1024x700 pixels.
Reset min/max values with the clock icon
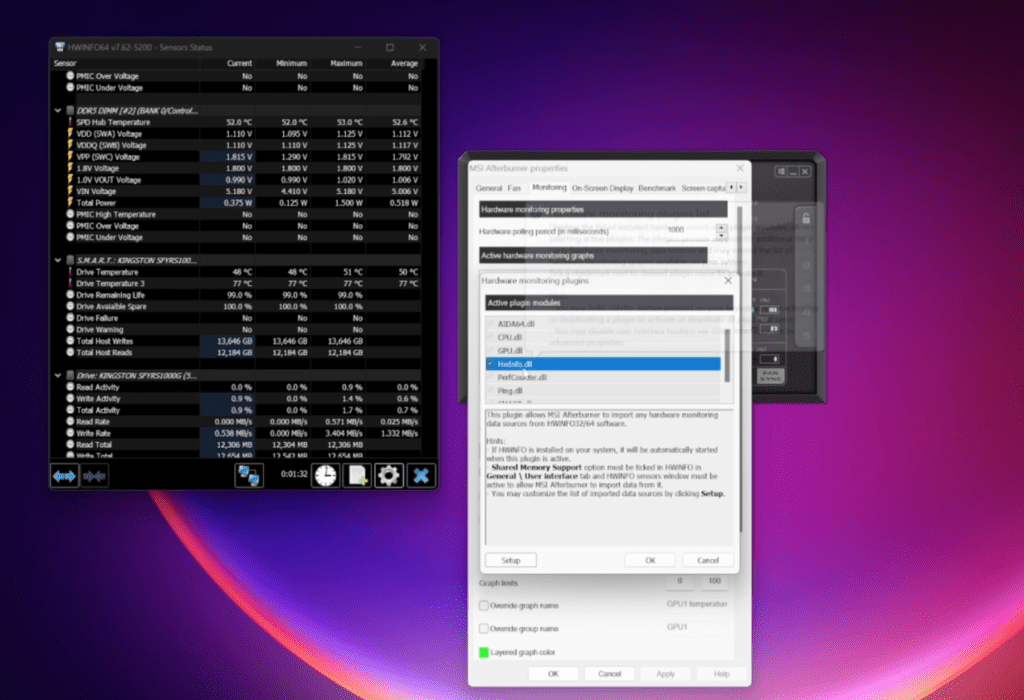tap(324, 476)
